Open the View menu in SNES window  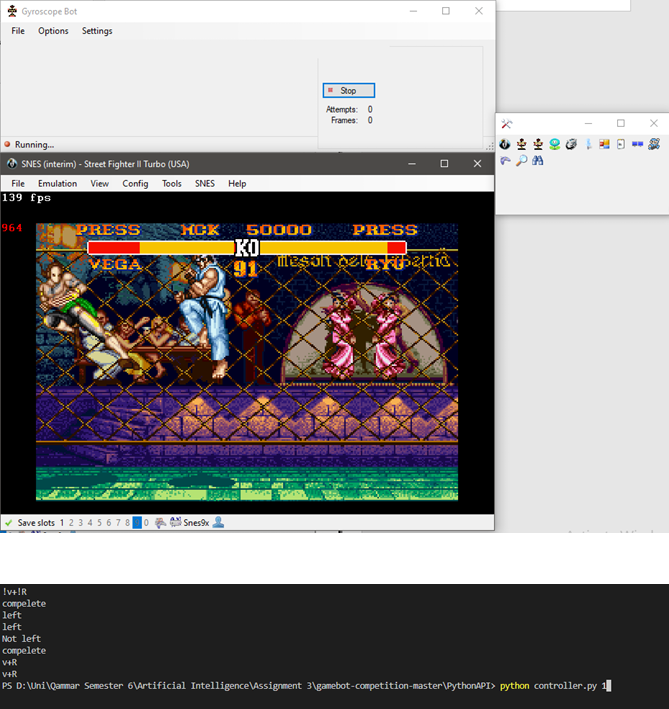coord(99,184)
